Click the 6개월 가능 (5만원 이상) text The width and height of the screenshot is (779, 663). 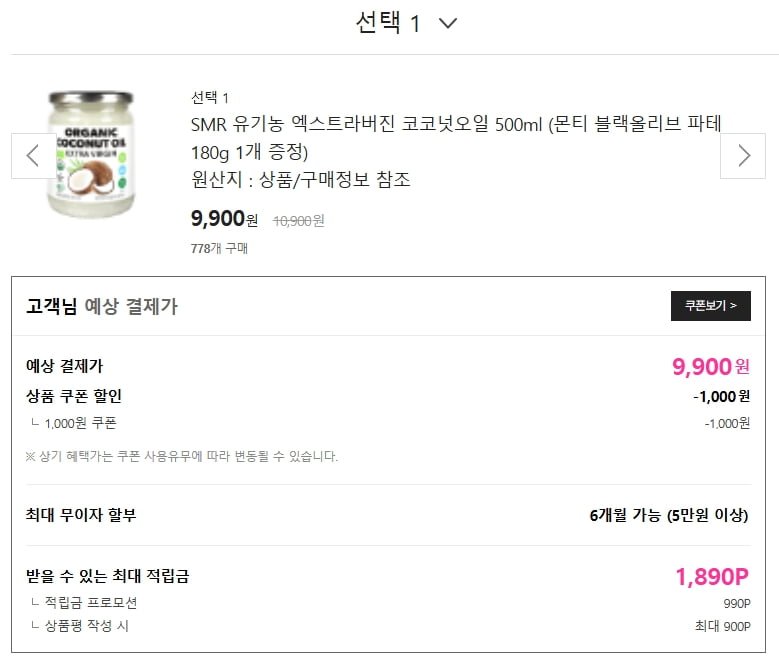tap(669, 516)
